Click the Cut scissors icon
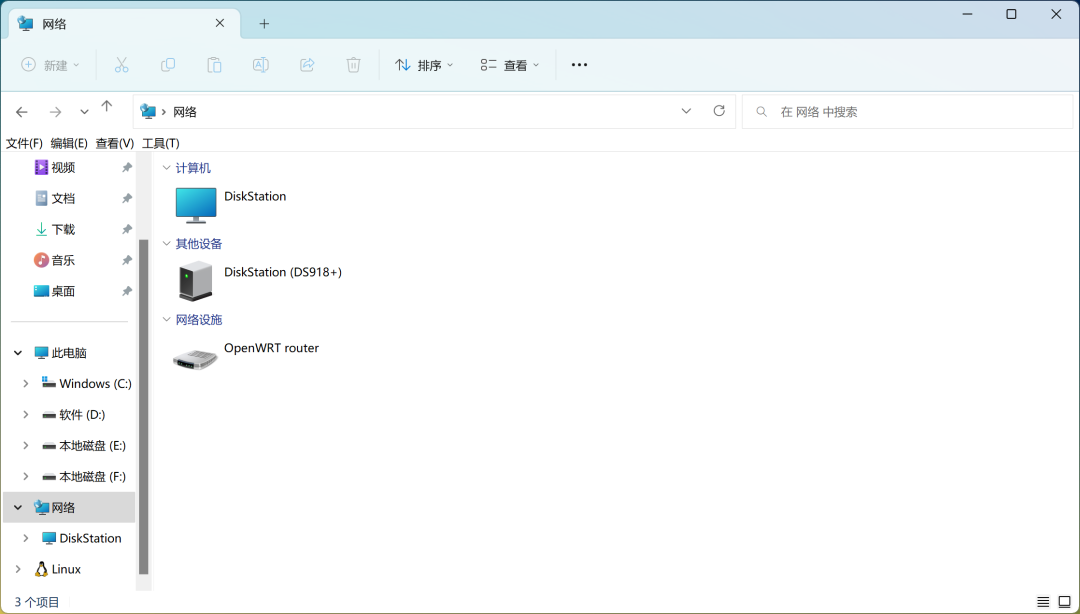Viewport: 1080px width, 614px height. [121, 65]
